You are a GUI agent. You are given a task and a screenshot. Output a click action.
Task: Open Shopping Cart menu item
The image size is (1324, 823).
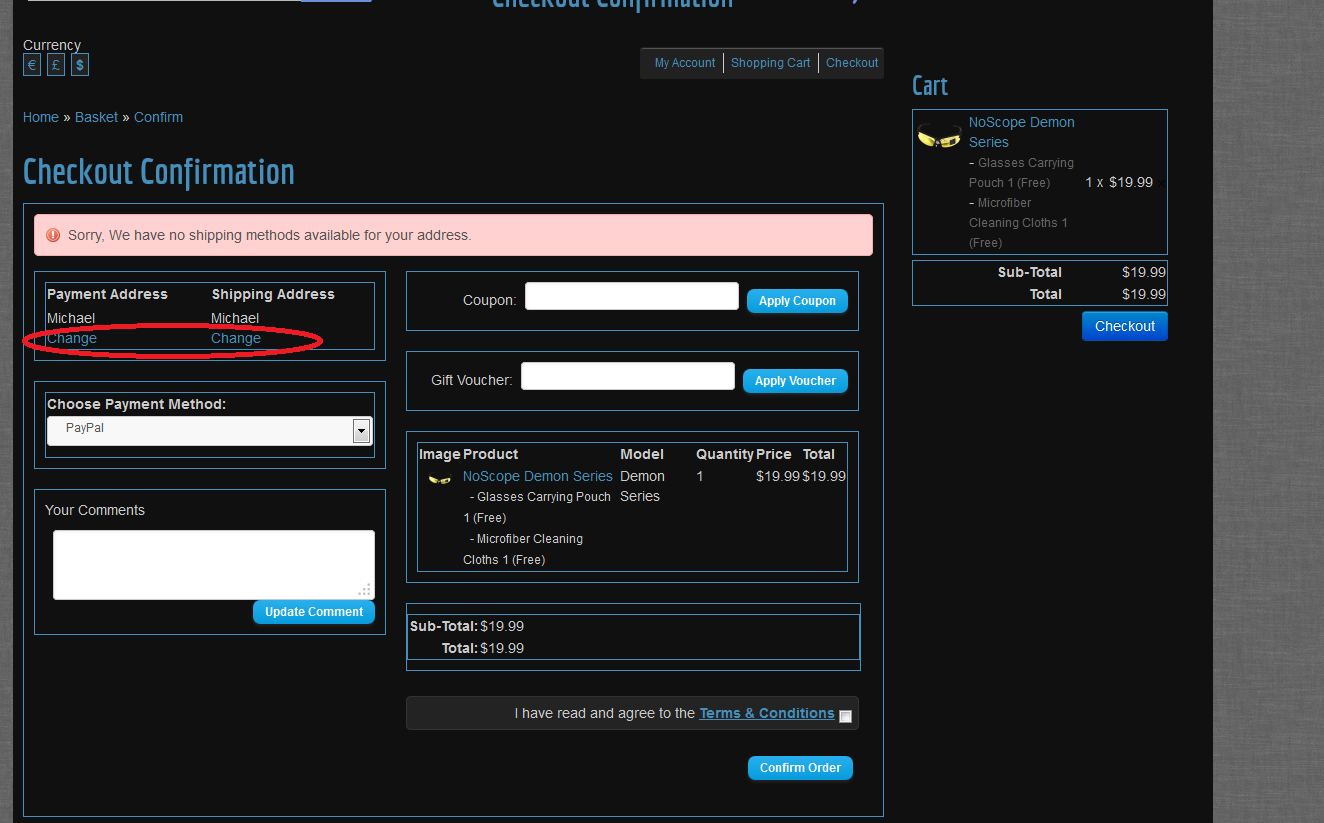click(x=770, y=63)
